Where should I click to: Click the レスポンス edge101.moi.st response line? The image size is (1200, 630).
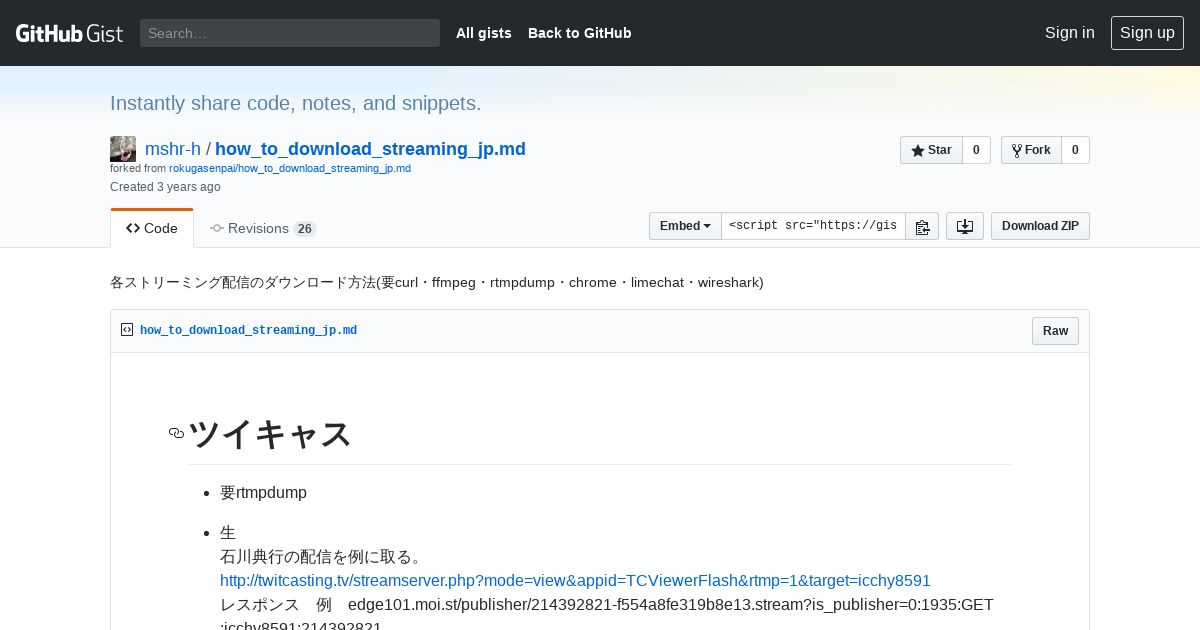(x=607, y=604)
